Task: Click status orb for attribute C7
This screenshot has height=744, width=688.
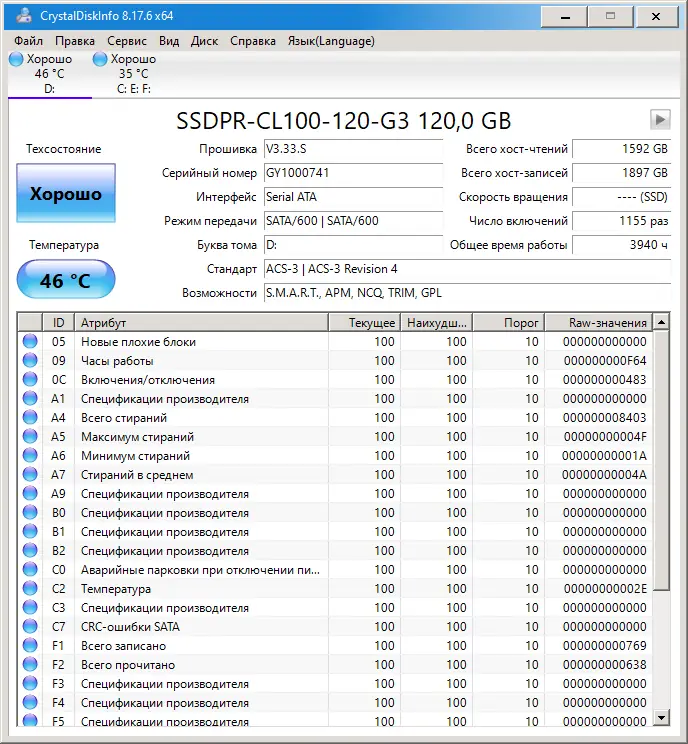Action: 30,626
